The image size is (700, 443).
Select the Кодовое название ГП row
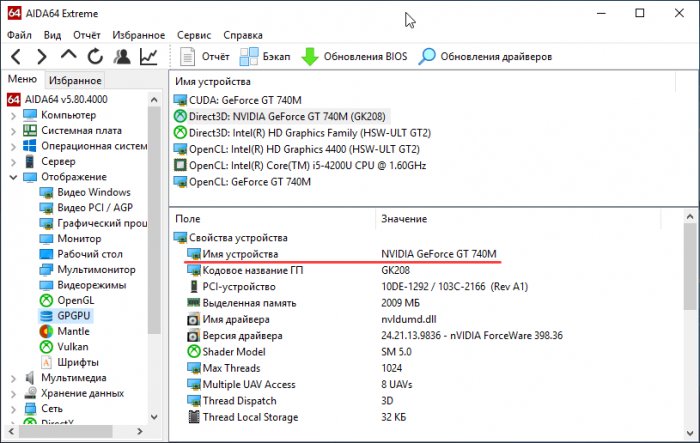point(298,270)
